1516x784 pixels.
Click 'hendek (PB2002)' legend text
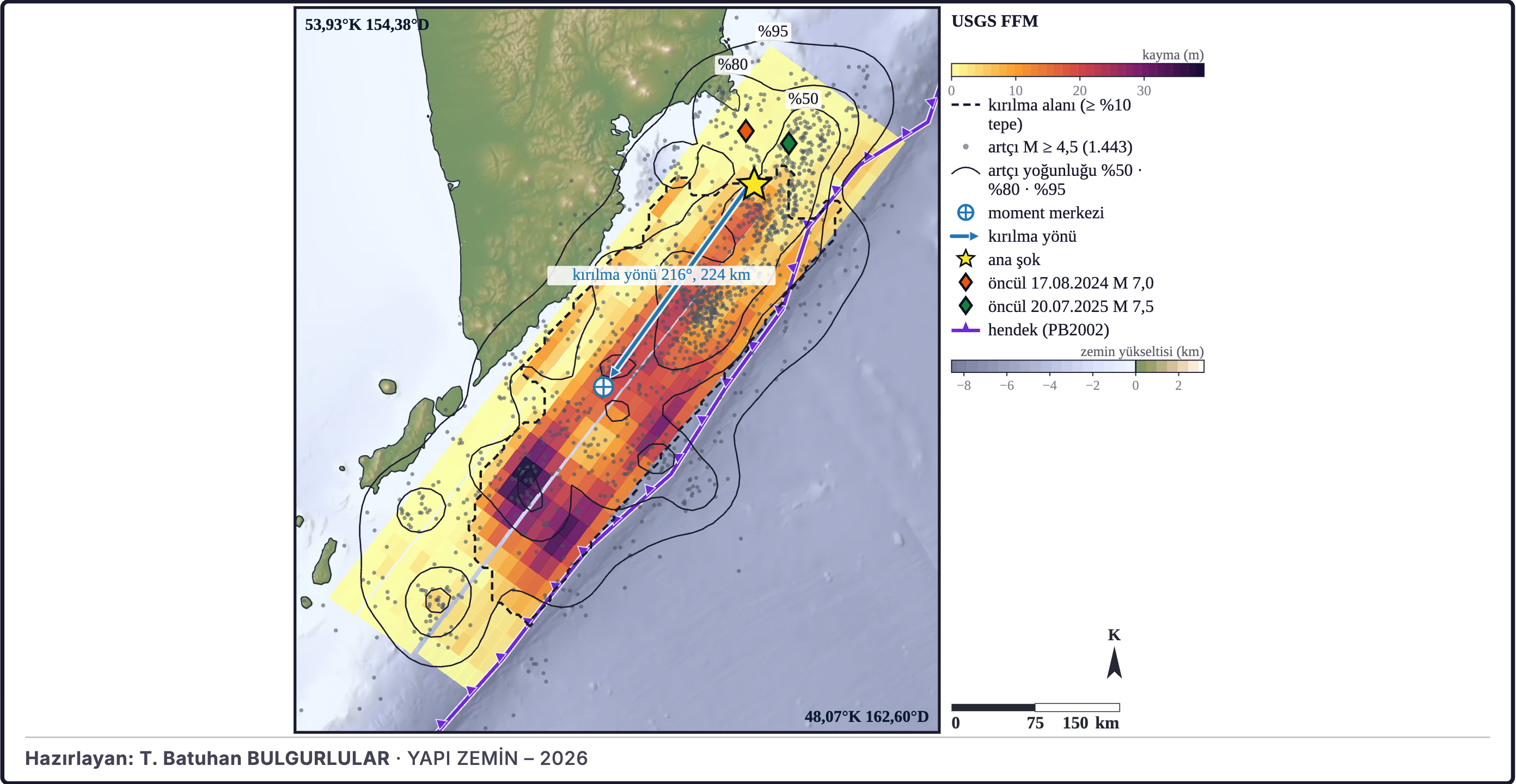pos(1048,329)
